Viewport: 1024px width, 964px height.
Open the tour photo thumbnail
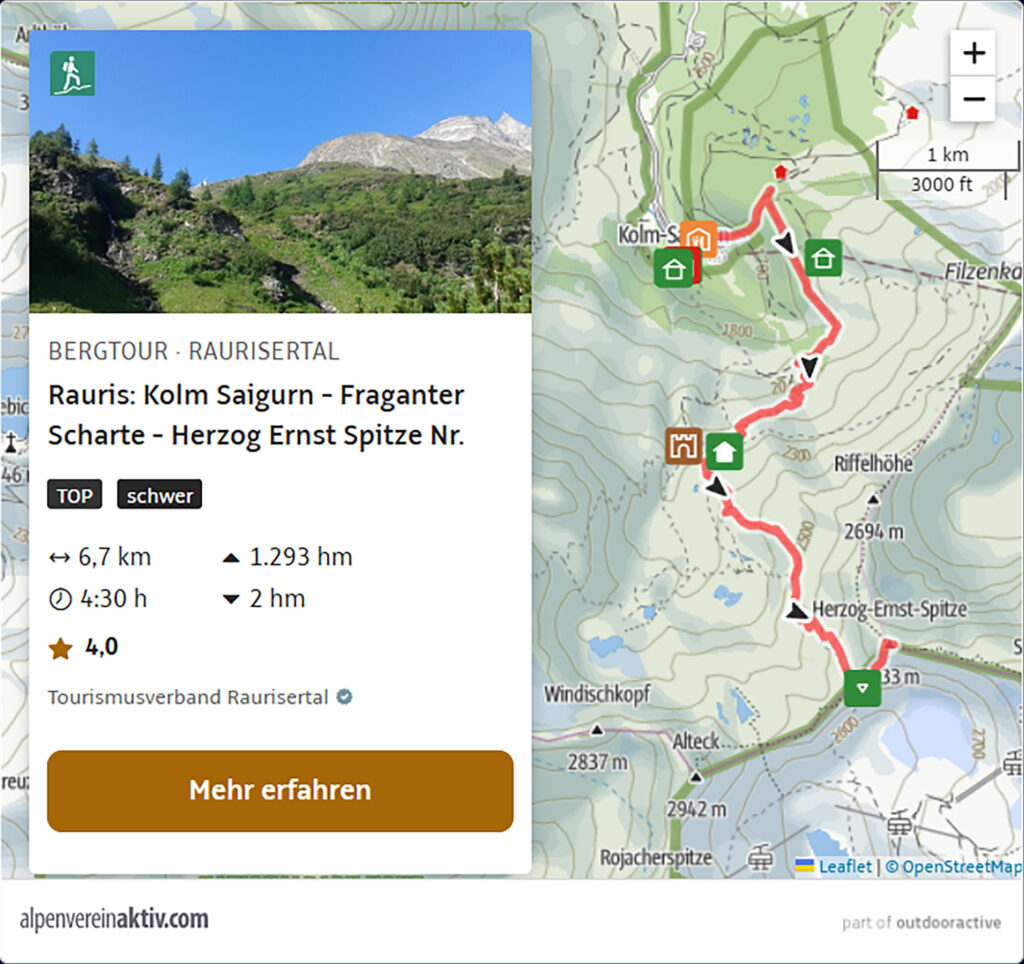[280, 172]
